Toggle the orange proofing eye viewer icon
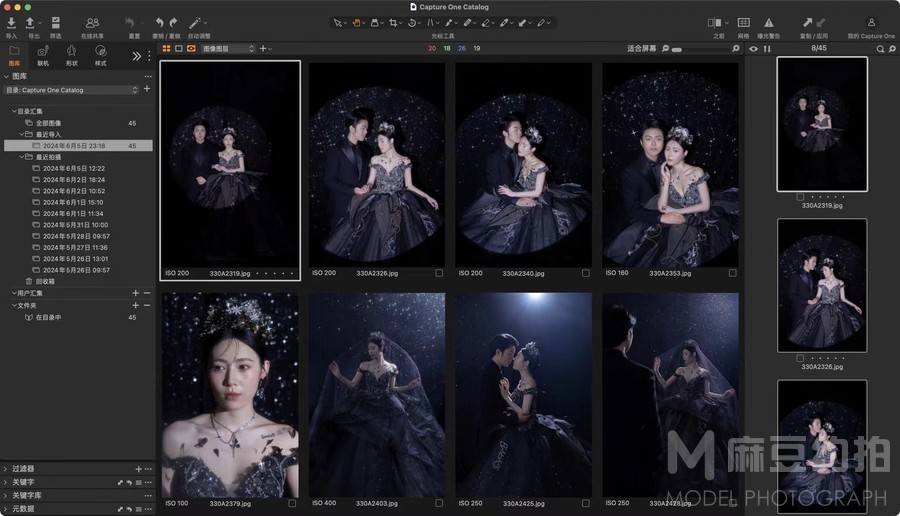This screenshot has height=516, width=900. click(x=191, y=49)
